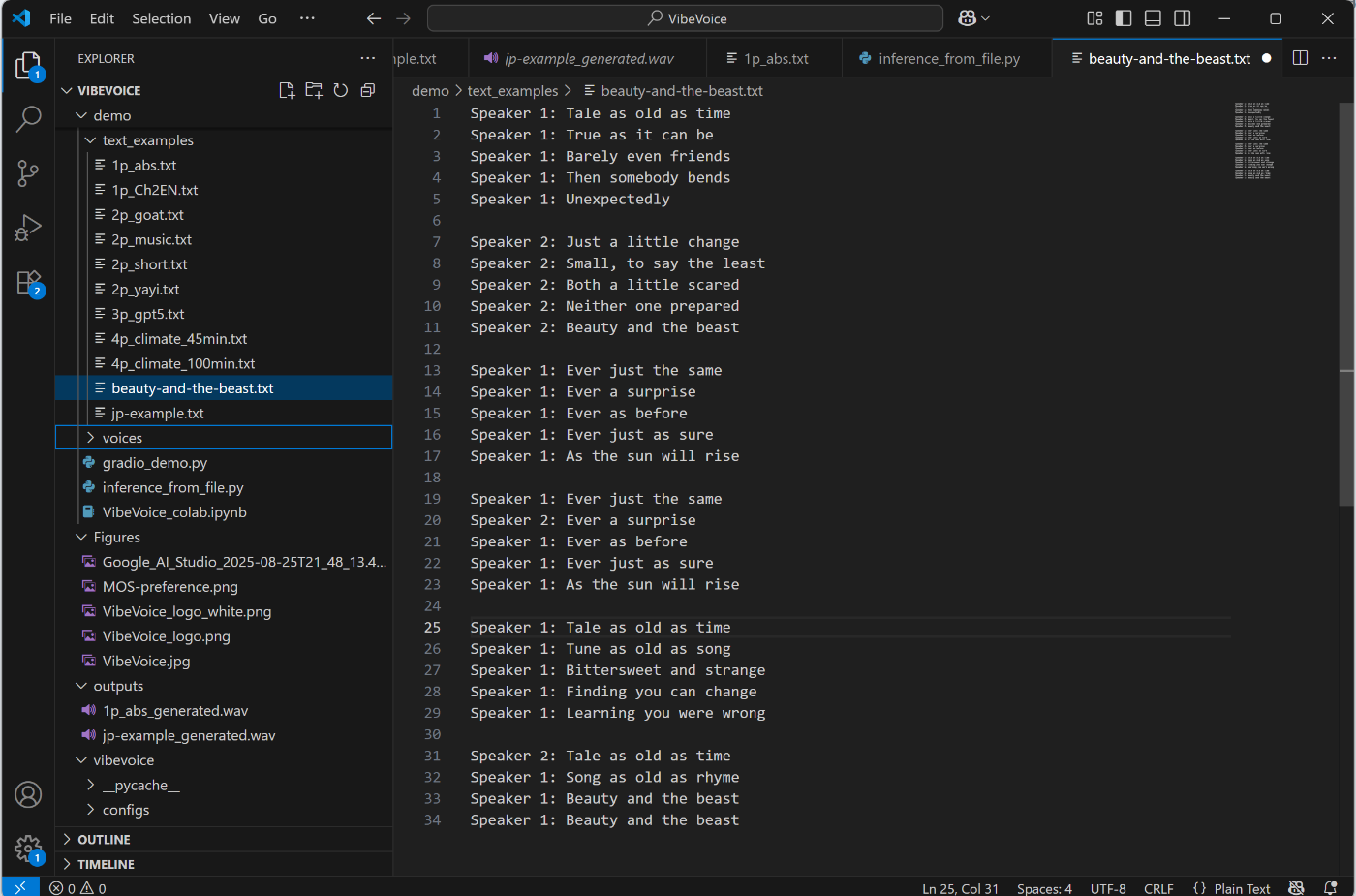The image size is (1356, 896).
Task: Switch to inference_from_file.py tab
Action: pos(948,58)
